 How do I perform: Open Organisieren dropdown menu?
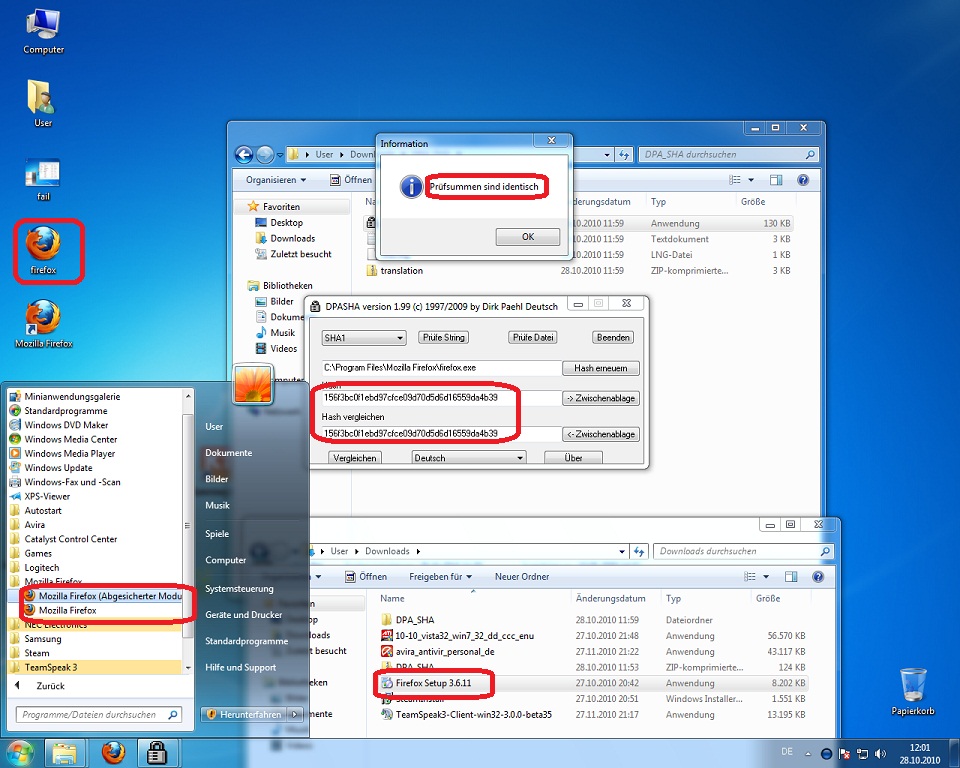click(276, 179)
